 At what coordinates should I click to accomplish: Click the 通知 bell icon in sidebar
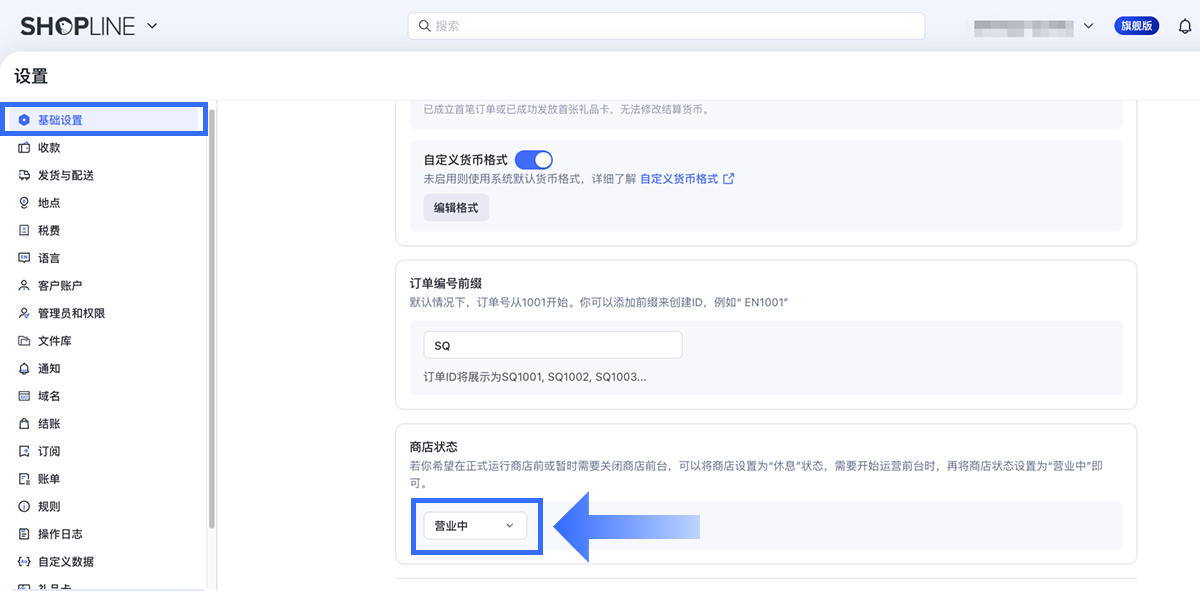[x=24, y=369]
